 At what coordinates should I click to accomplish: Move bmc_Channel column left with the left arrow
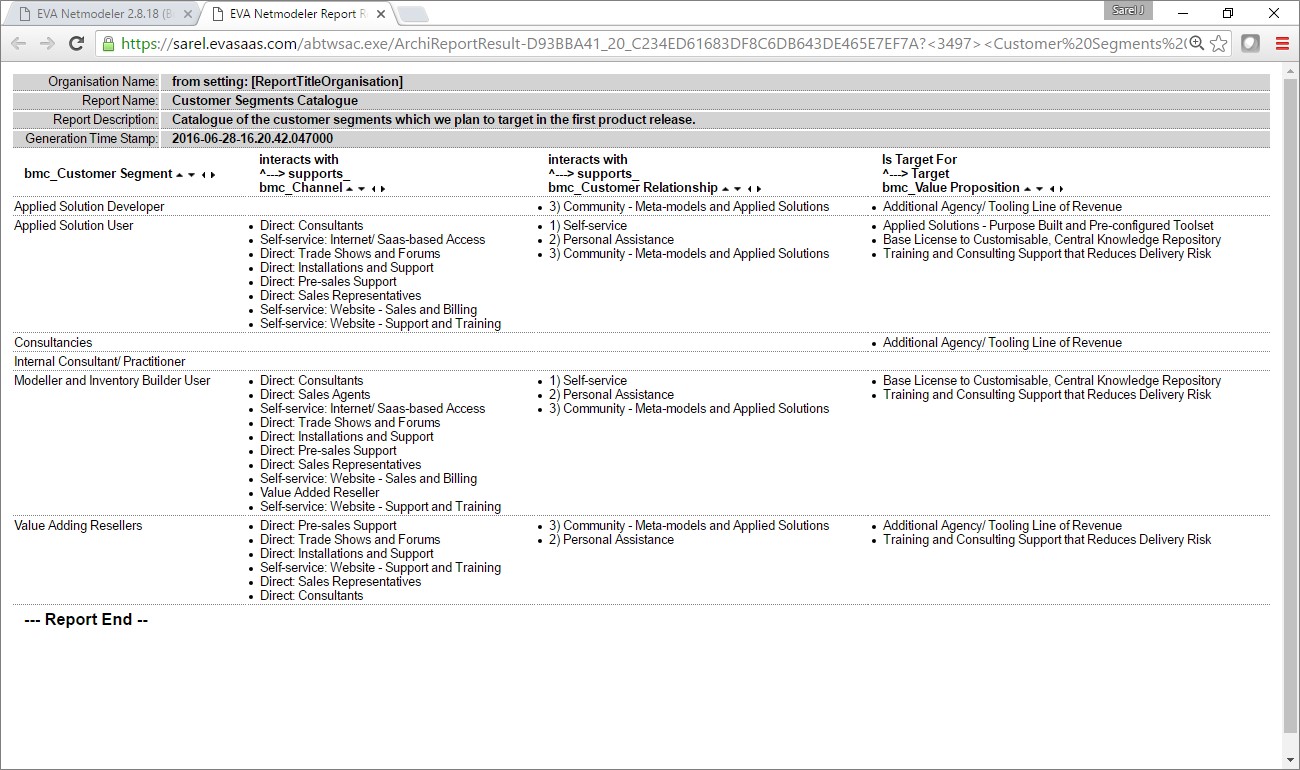tap(373, 189)
